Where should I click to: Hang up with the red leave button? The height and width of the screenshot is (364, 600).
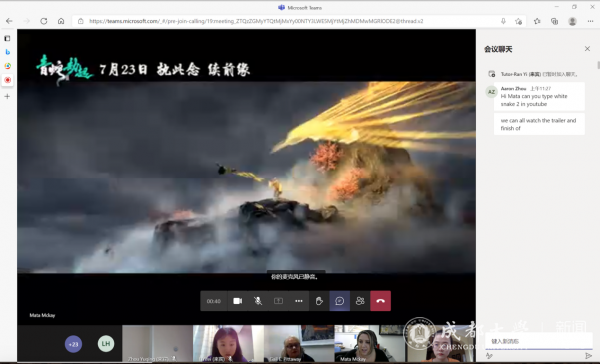[380, 301]
